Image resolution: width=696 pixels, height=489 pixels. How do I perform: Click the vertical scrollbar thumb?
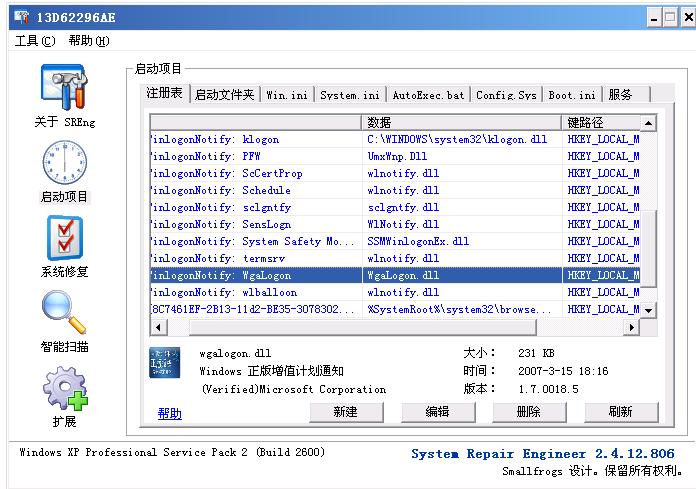(x=649, y=249)
